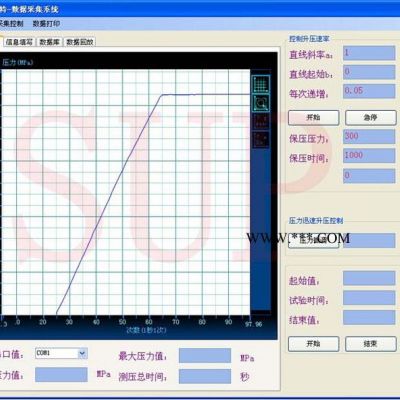400x400 pixels.
Task: Click the 保压压力 field showing 300
Action: (369, 137)
